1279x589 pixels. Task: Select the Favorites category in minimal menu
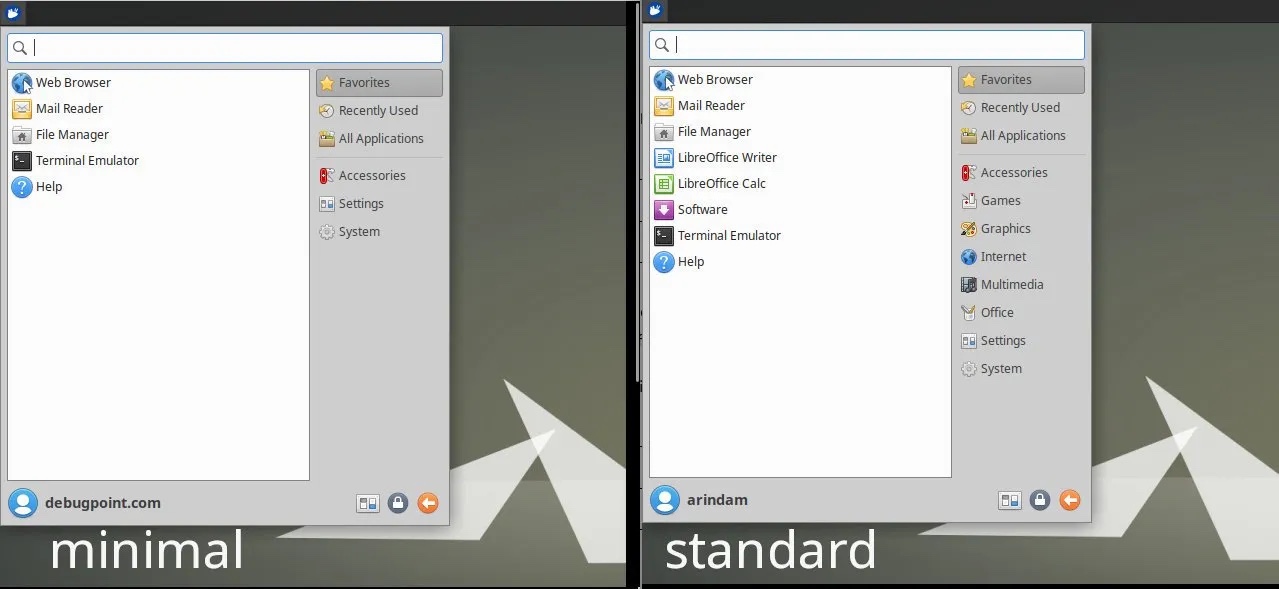click(365, 82)
